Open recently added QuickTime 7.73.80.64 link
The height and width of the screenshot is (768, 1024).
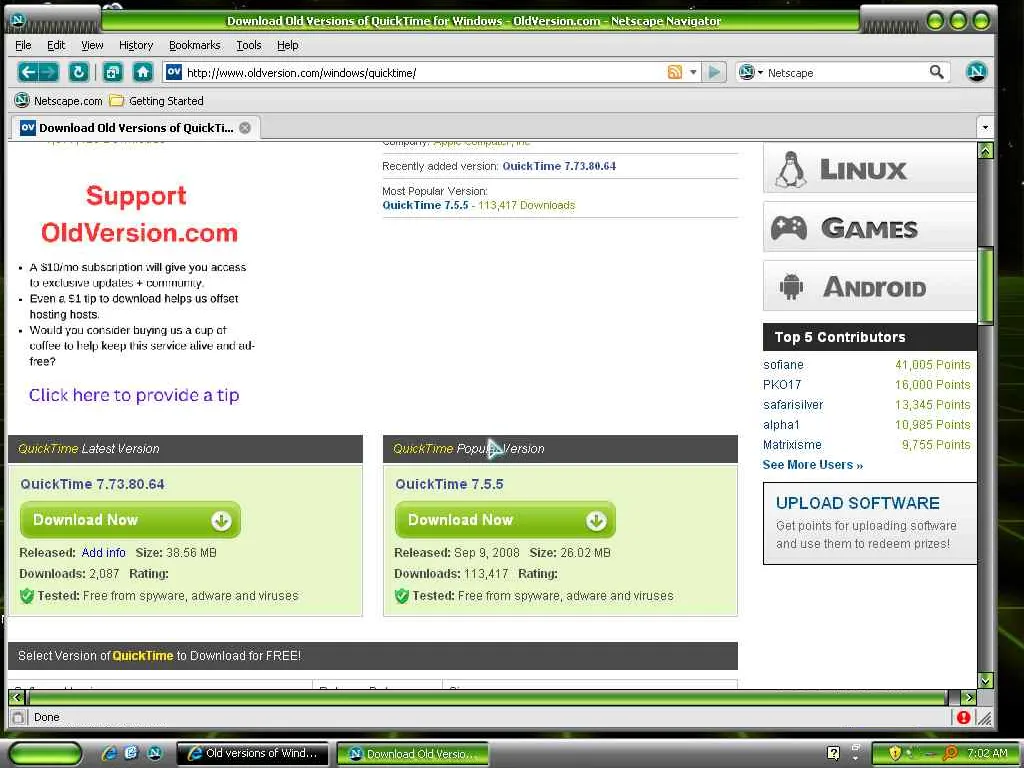[x=559, y=166]
